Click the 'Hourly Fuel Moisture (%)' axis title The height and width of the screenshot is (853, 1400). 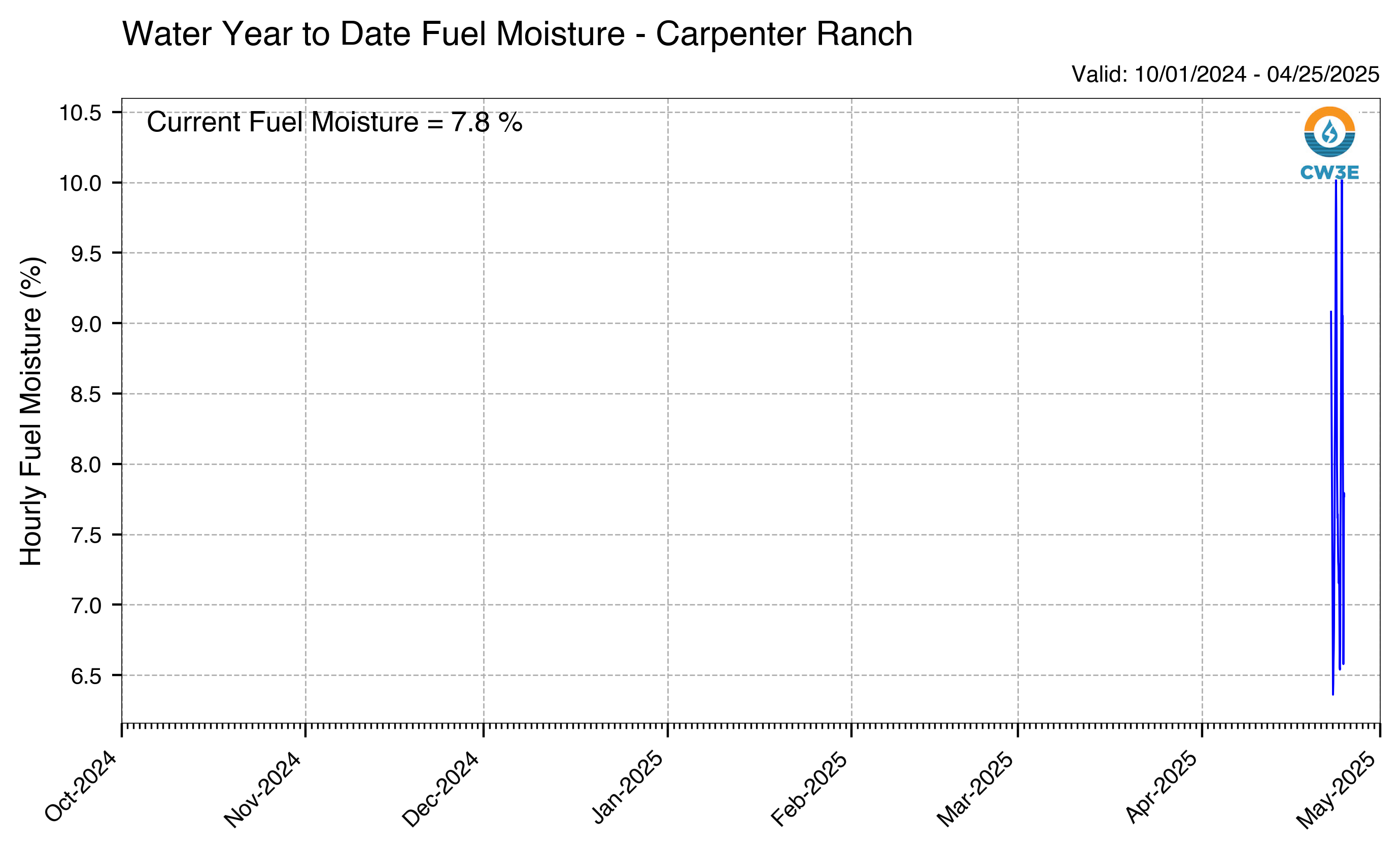click(x=31, y=411)
